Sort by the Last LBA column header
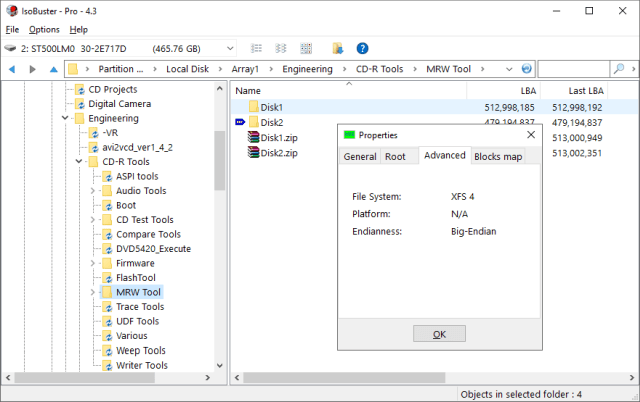 (574, 91)
